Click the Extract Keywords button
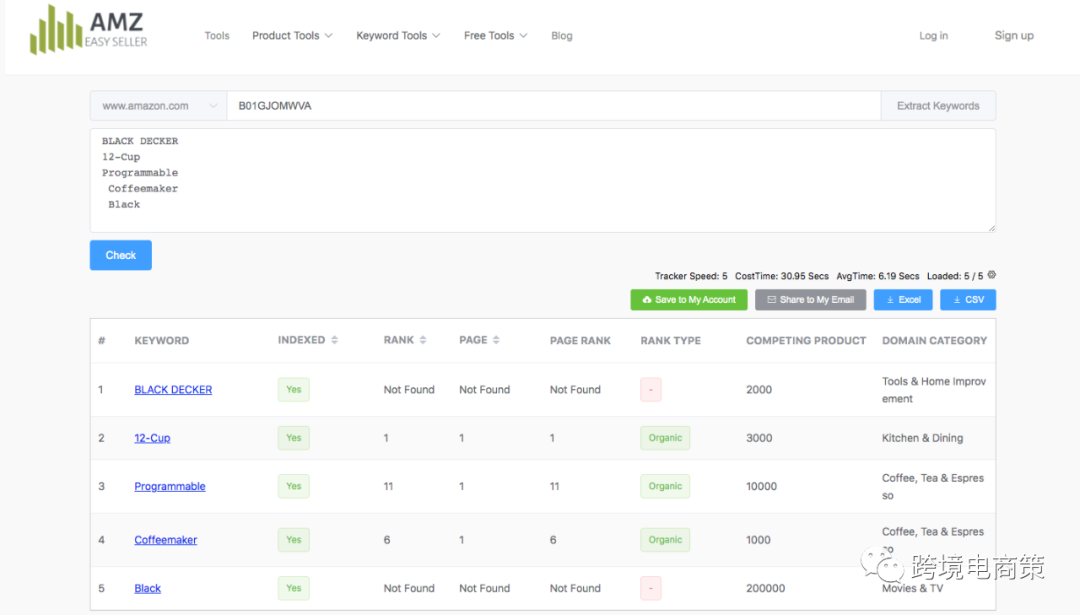This screenshot has width=1080, height=615. click(x=938, y=106)
